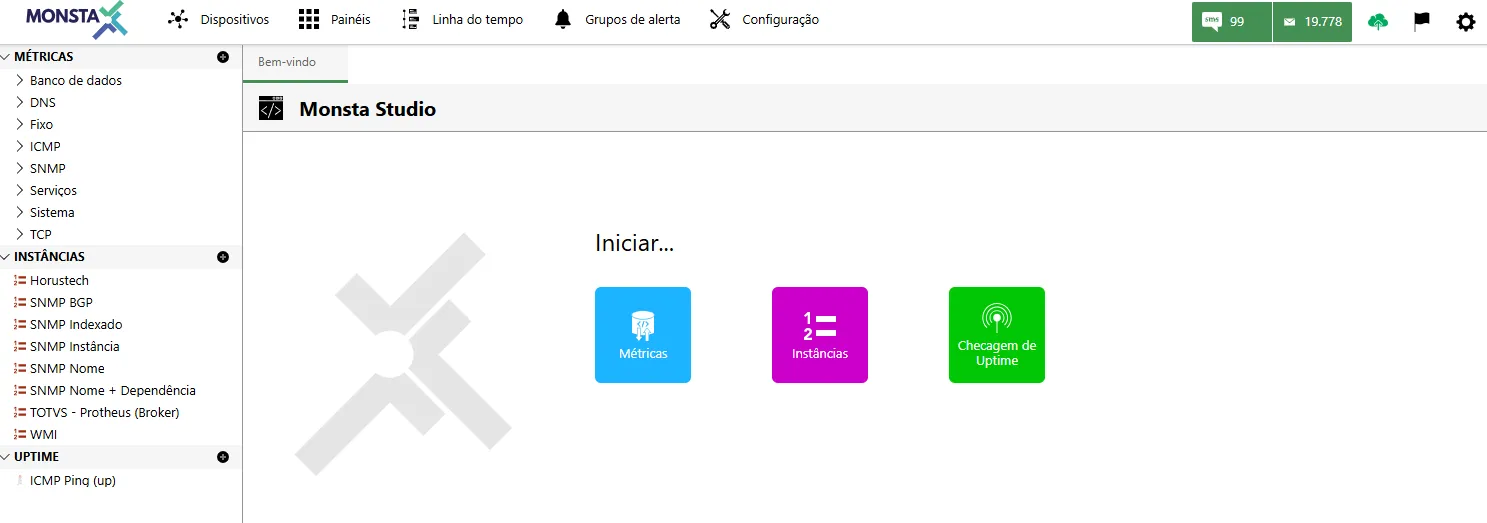
Task: Add a new metric with plus icon
Action: 223,57
